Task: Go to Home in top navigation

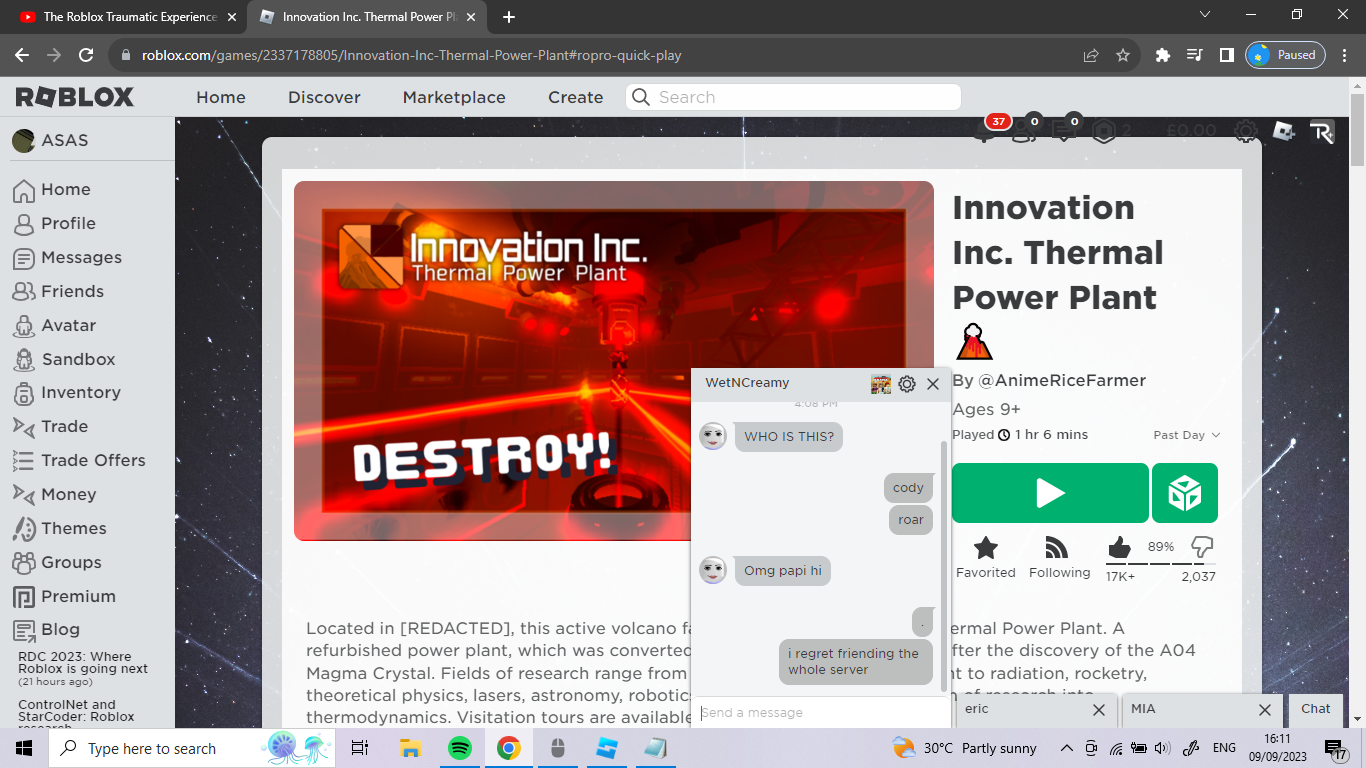Action: click(221, 97)
